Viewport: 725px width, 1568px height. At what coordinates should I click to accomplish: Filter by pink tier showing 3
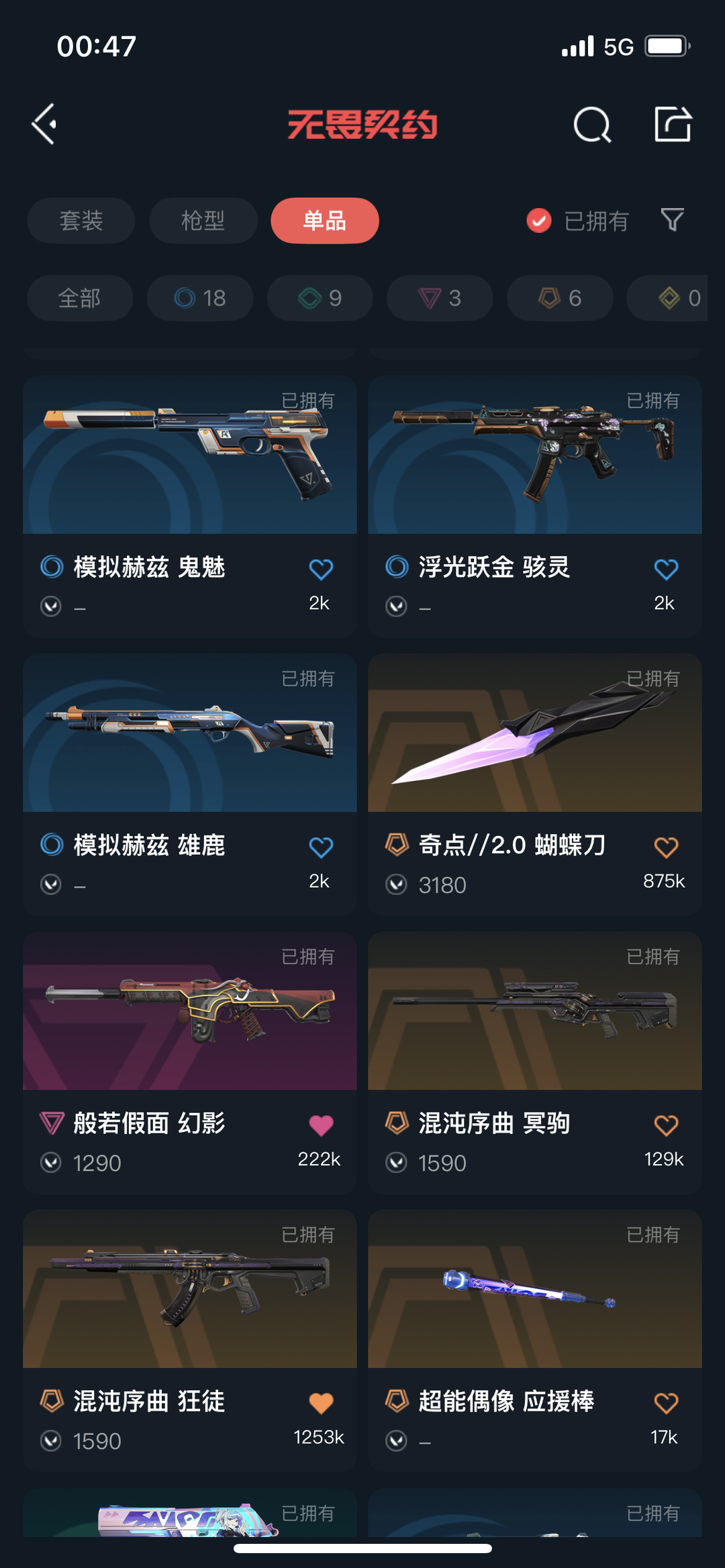click(x=440, y=298)
